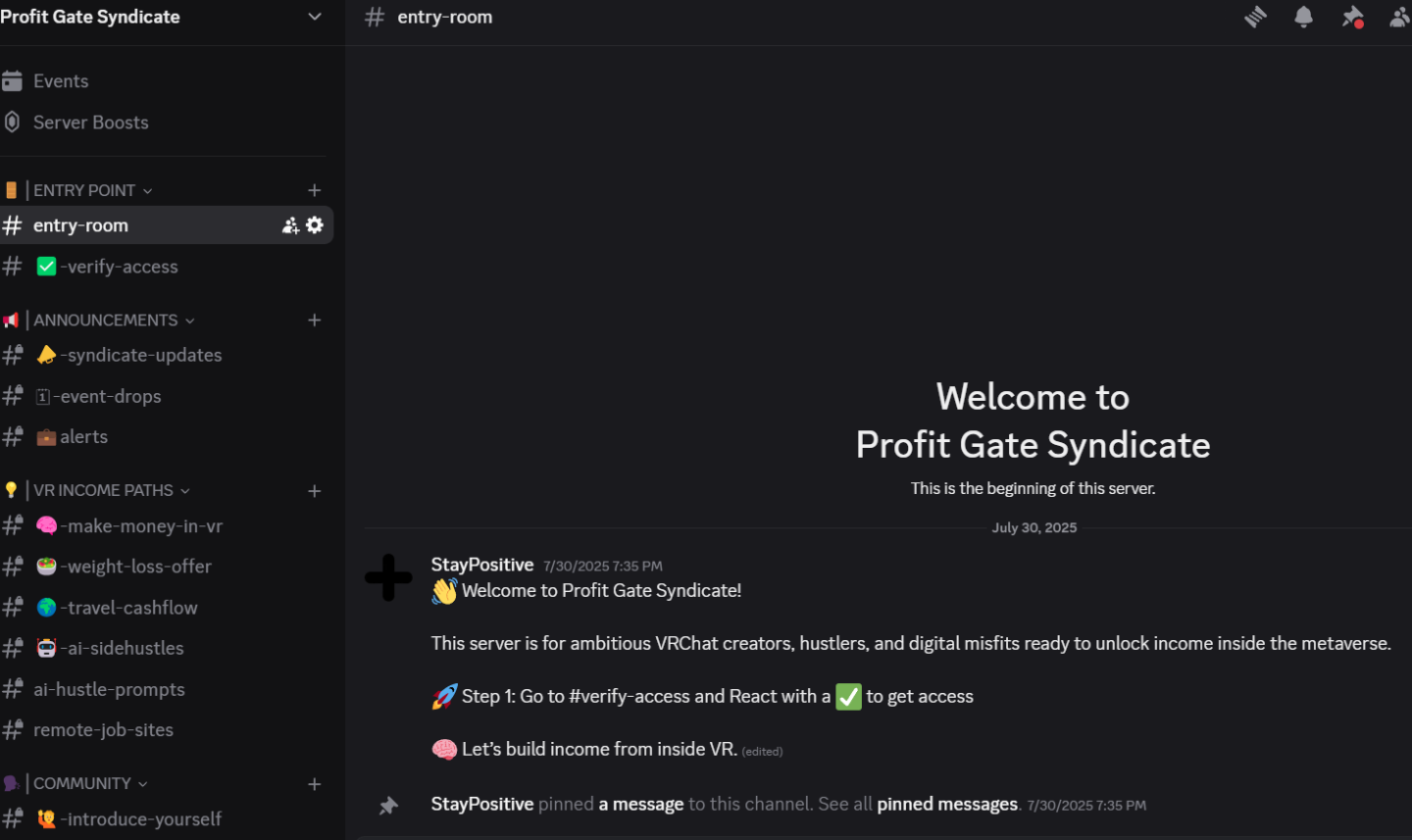Create channel in VR INCOME PATHS
Screen dimensions: 1412x840
[314, 491]
